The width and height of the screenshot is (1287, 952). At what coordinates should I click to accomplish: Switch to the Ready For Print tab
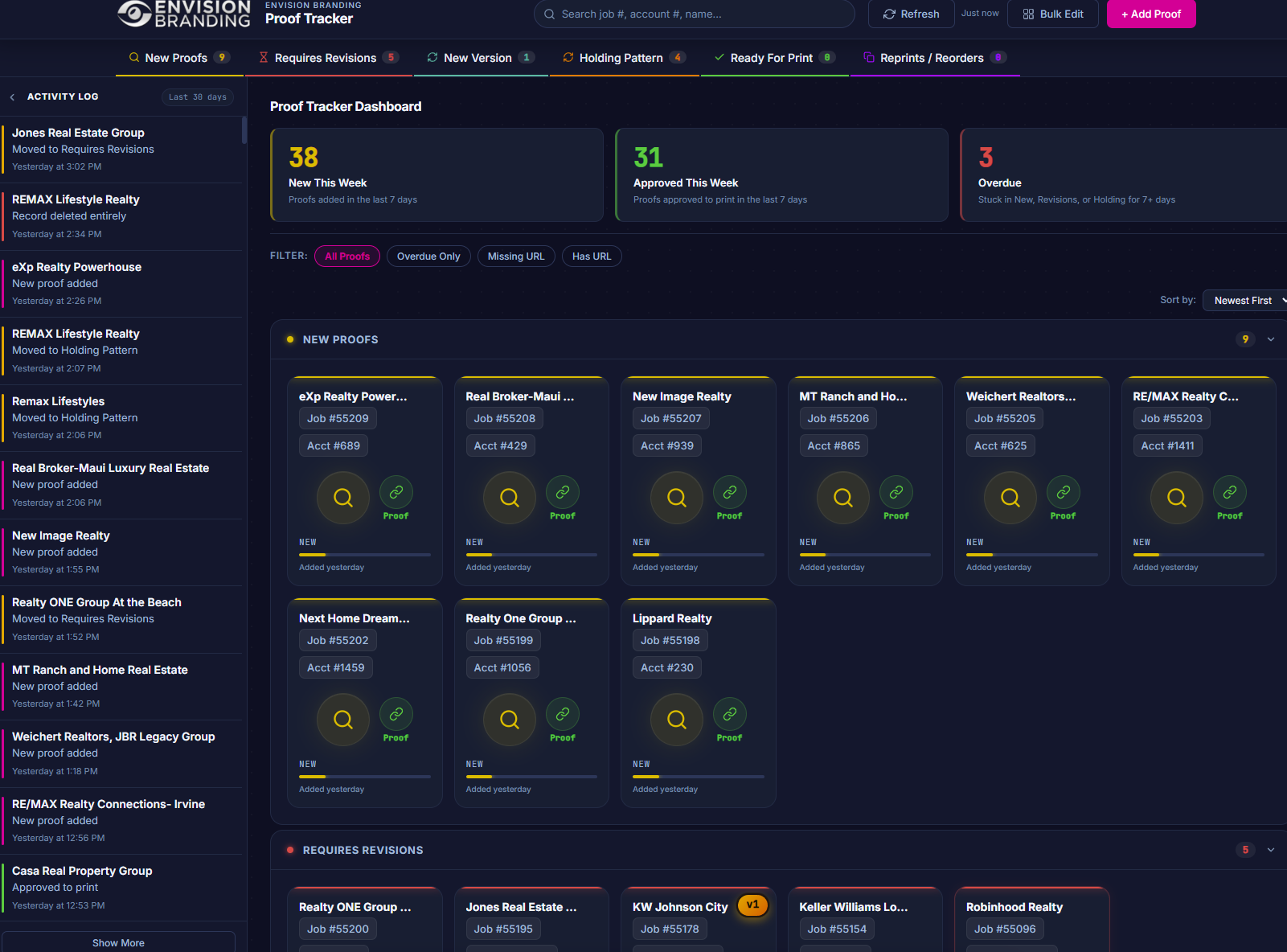tap(775, 58)
